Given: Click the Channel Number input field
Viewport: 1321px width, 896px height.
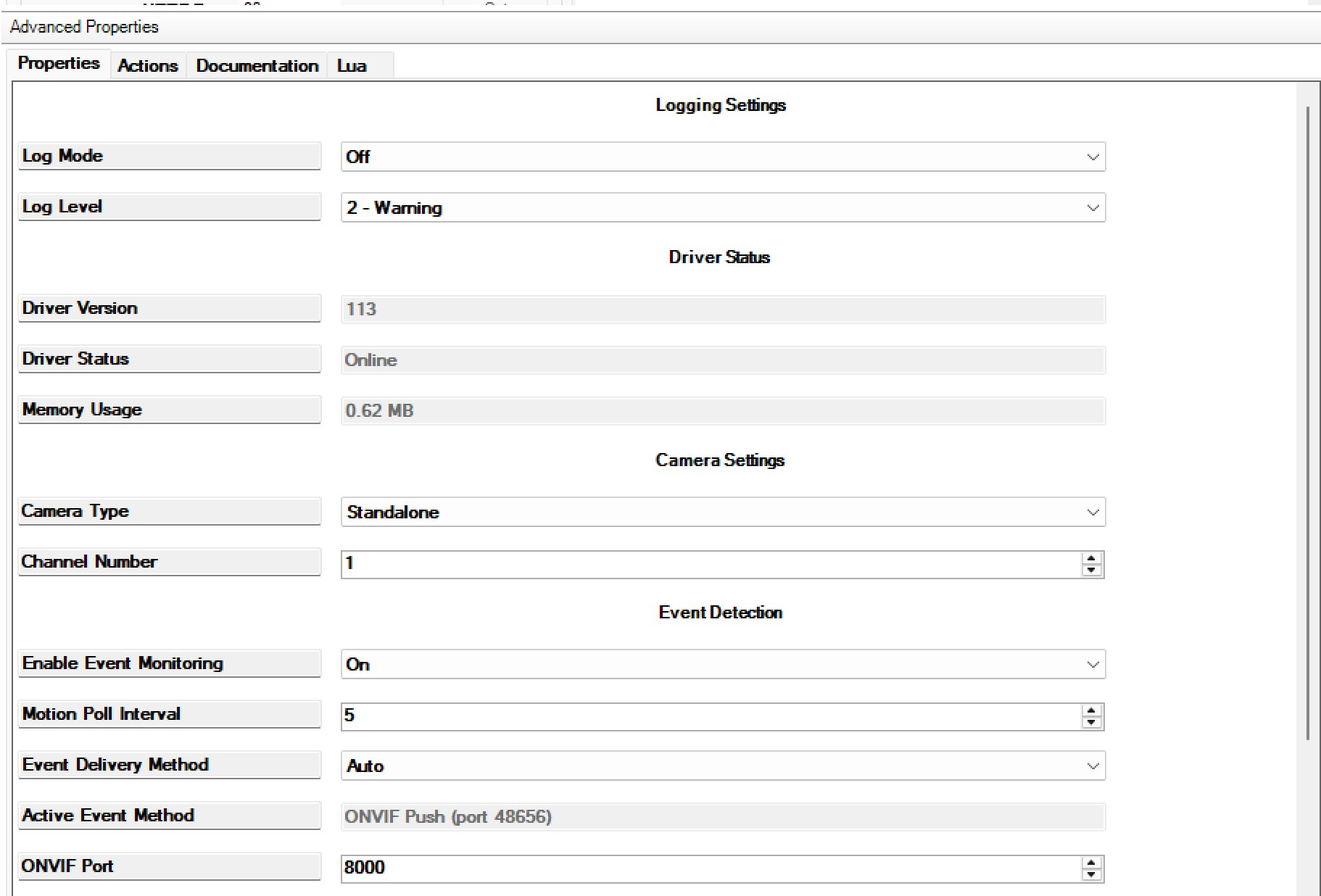Looking at the screenshot, I should (711, 564).
